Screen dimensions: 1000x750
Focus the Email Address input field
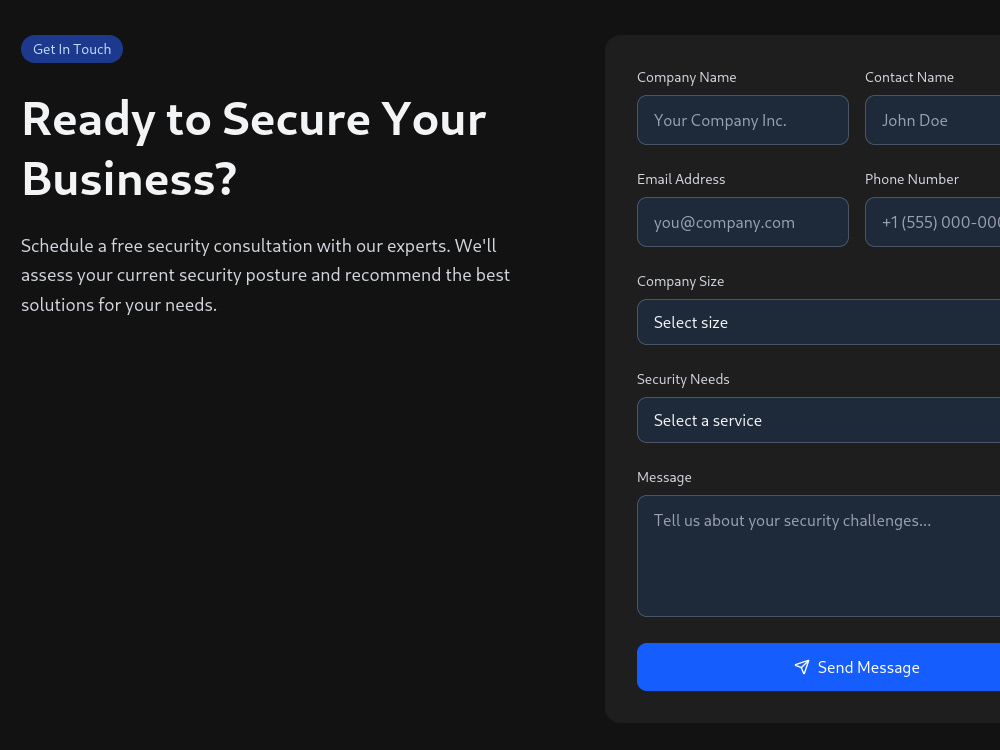point(742,222)
